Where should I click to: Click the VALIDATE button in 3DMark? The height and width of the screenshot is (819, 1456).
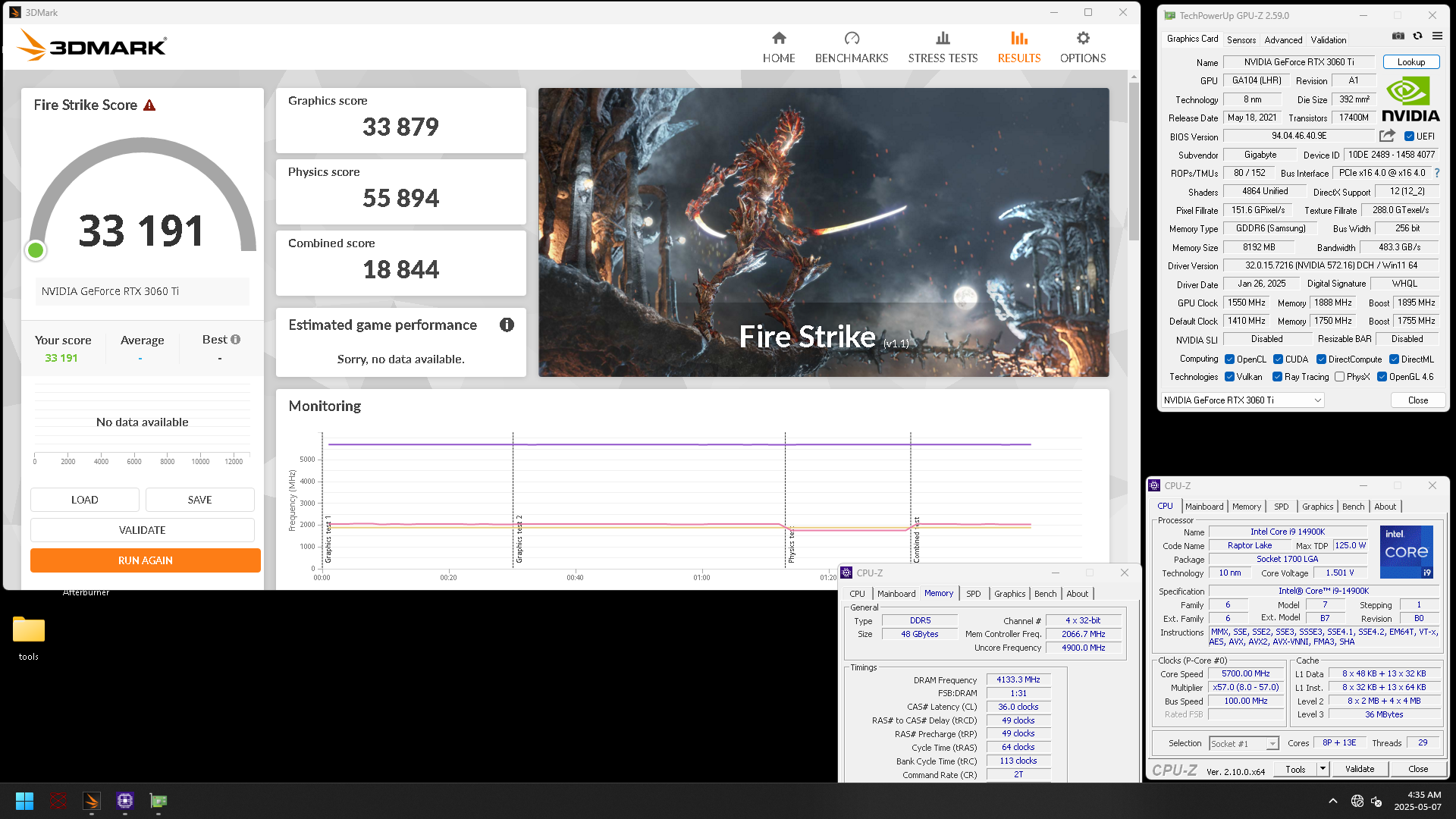(x=143, y=530)
